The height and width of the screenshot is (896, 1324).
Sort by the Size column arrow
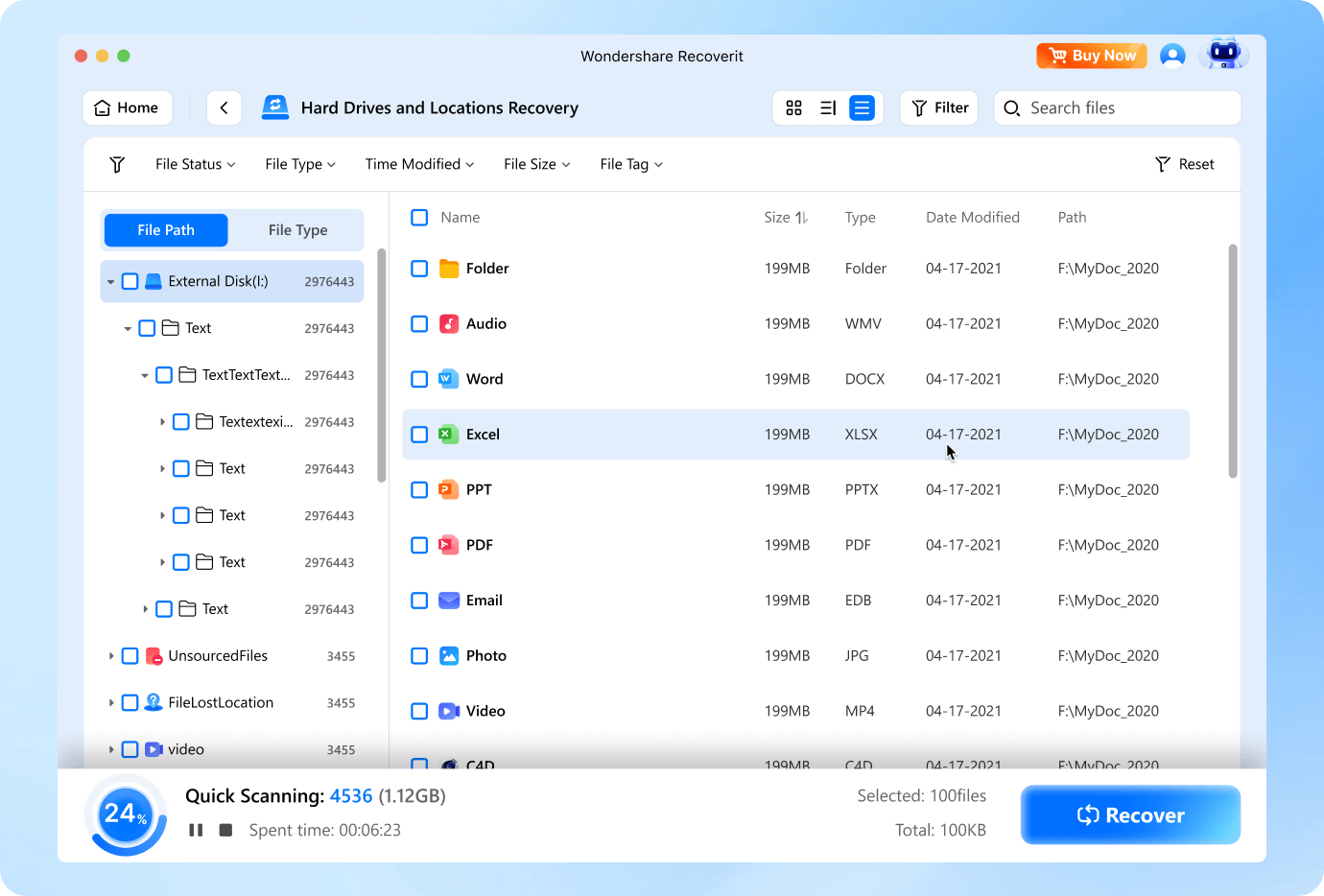pyautogui.click(x=801, y=218)
